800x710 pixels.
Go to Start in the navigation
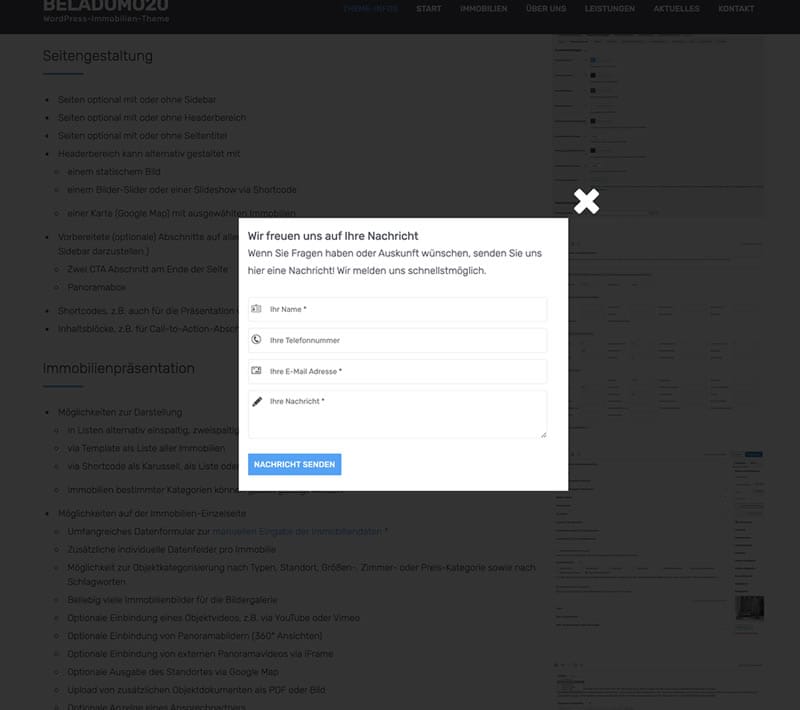(429, 9)
